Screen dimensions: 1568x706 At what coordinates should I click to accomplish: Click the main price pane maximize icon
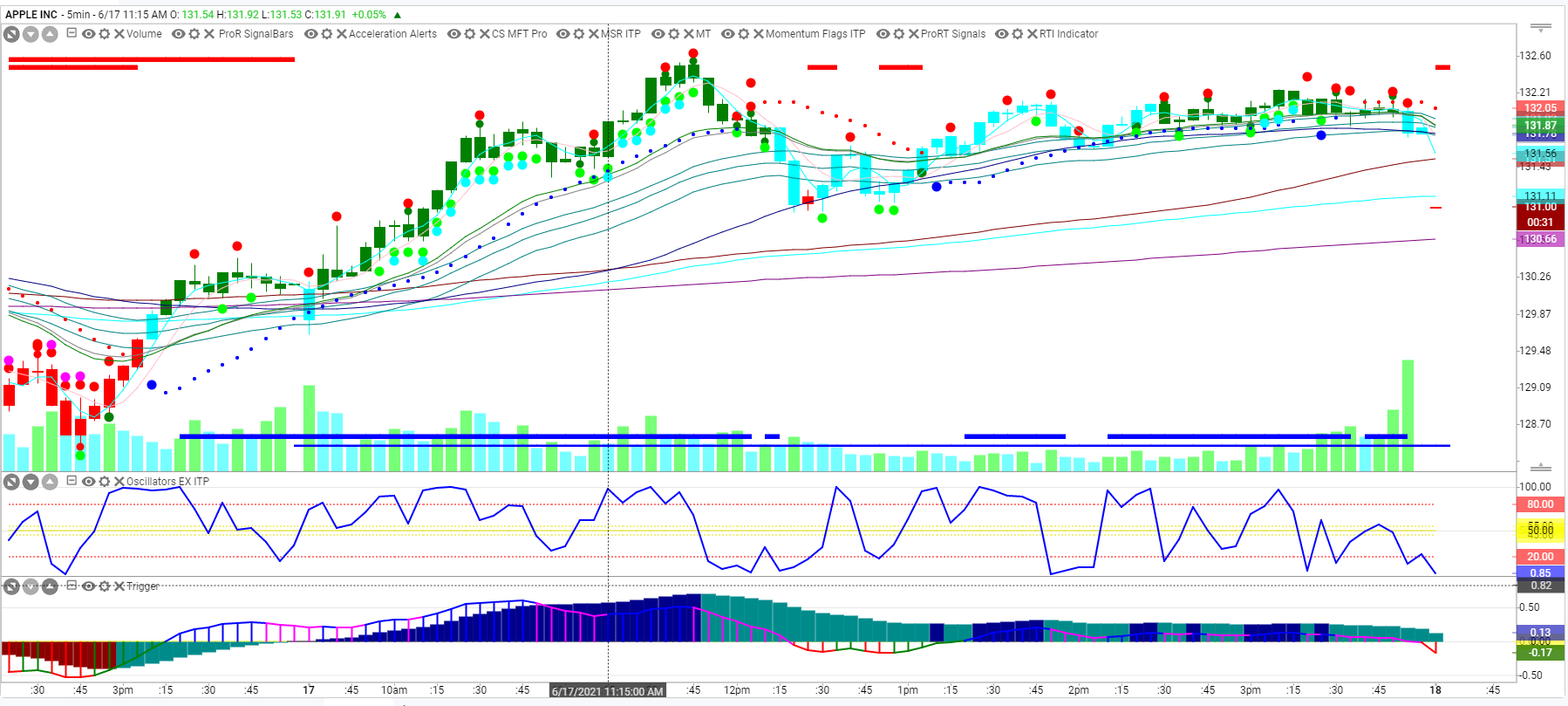click(x=11, y=34)
